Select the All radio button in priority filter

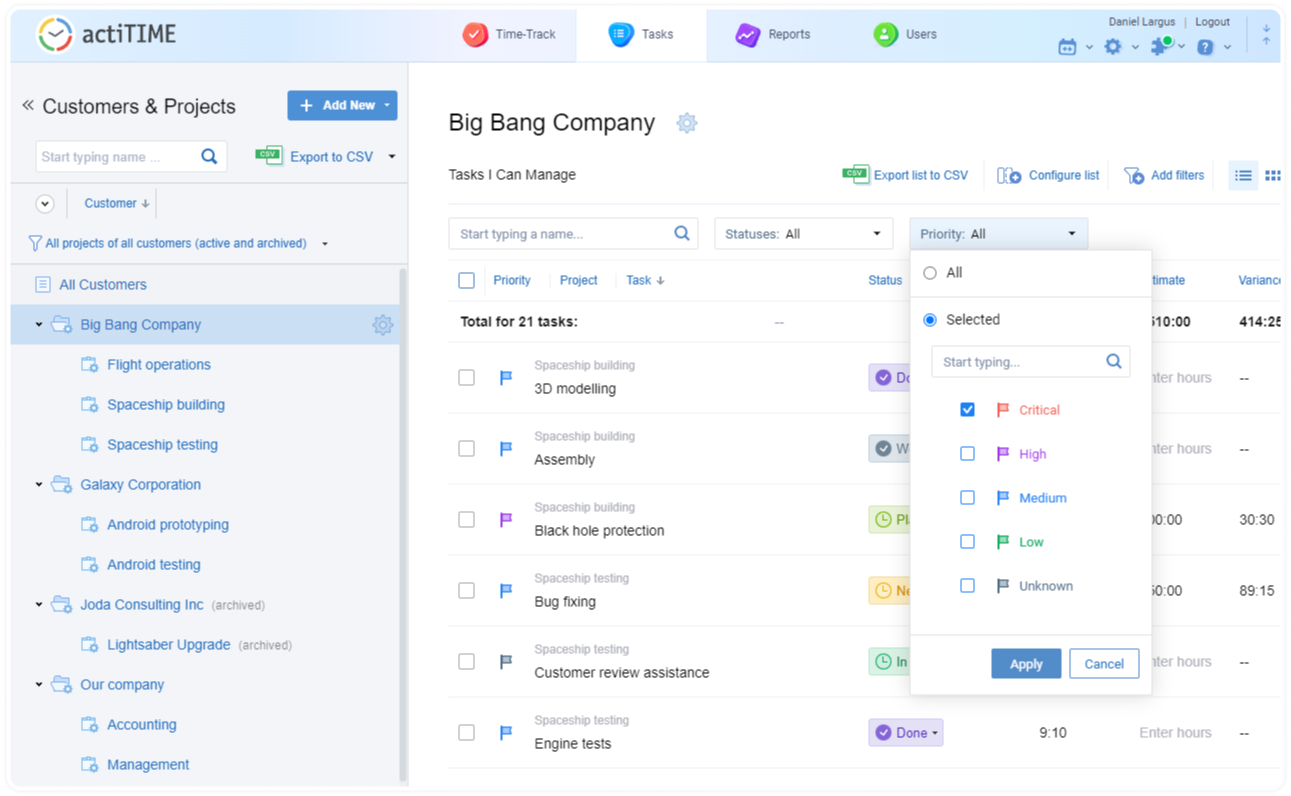click(930, 273)
